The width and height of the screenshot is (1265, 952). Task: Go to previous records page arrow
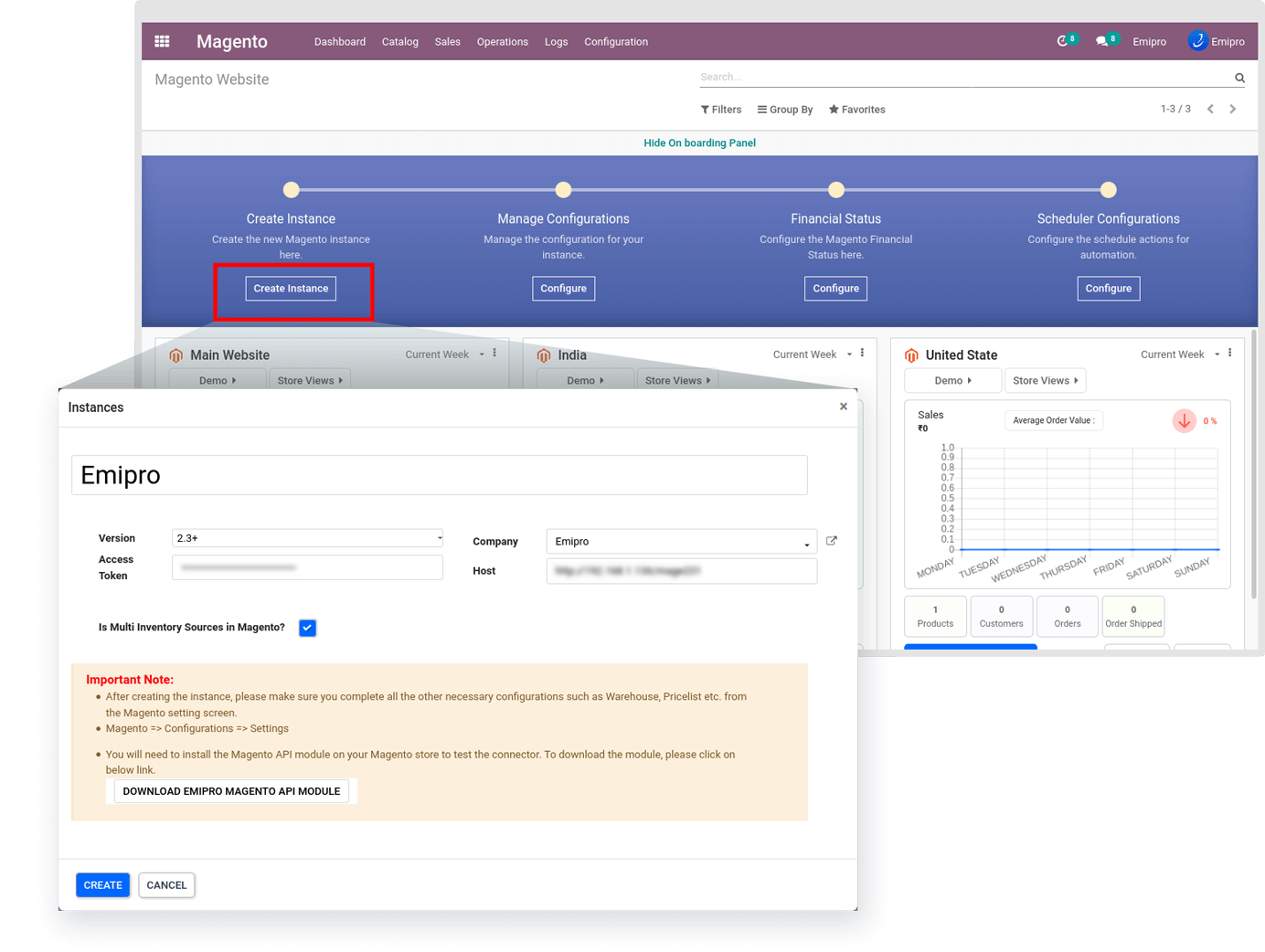(x=1210, y=109)
